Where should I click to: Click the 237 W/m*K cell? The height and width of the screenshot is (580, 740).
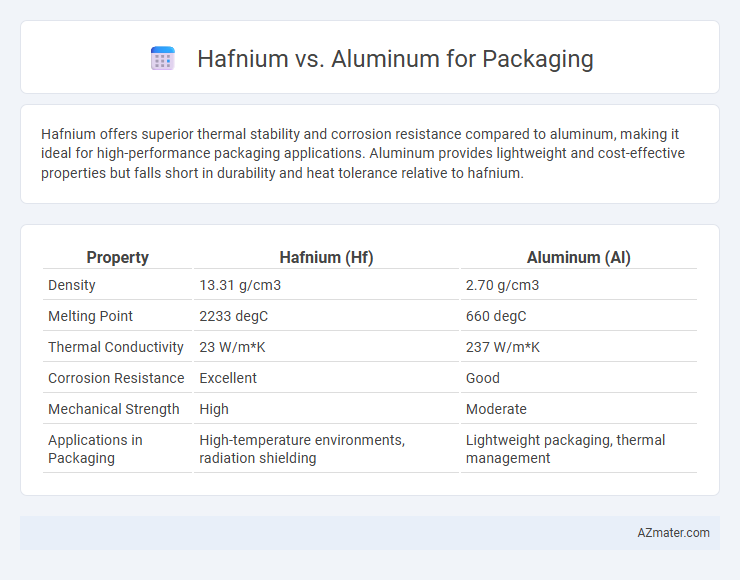point(579,347)
